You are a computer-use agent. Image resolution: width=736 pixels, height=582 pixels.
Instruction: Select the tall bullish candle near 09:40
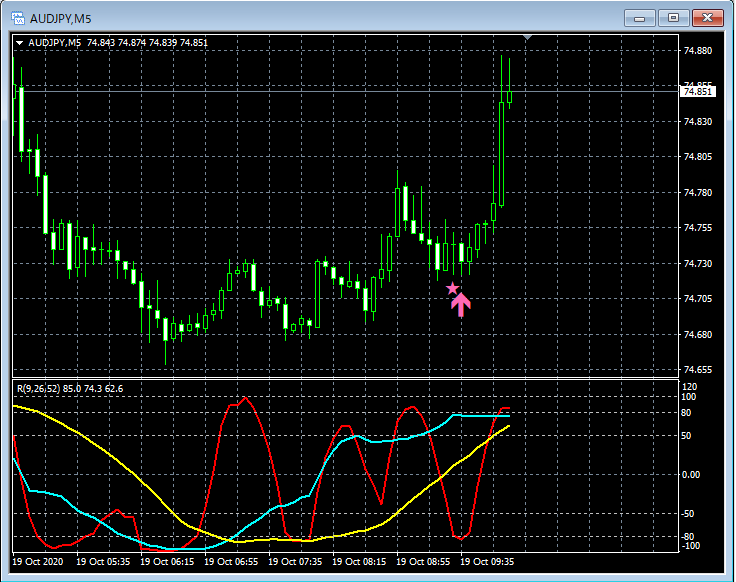(x=502, y=154)
